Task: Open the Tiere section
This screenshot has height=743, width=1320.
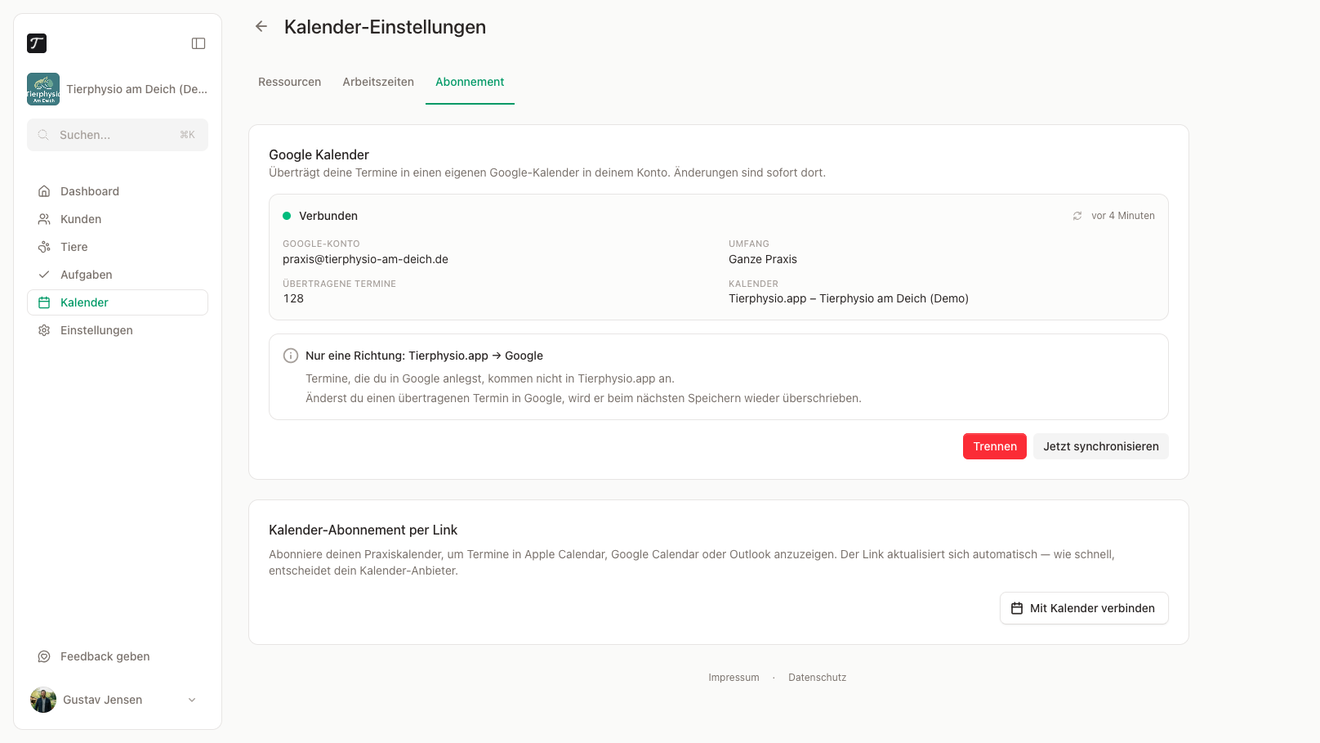Action: (117, 247)
